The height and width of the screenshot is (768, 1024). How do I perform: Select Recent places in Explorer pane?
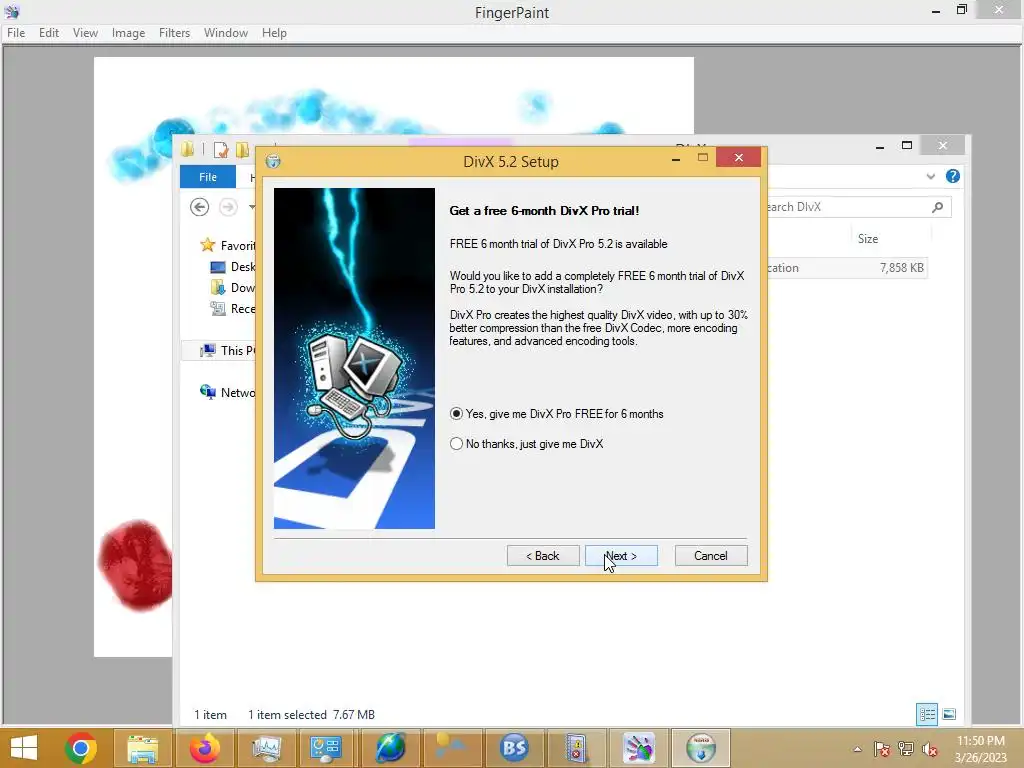[232, 308]
